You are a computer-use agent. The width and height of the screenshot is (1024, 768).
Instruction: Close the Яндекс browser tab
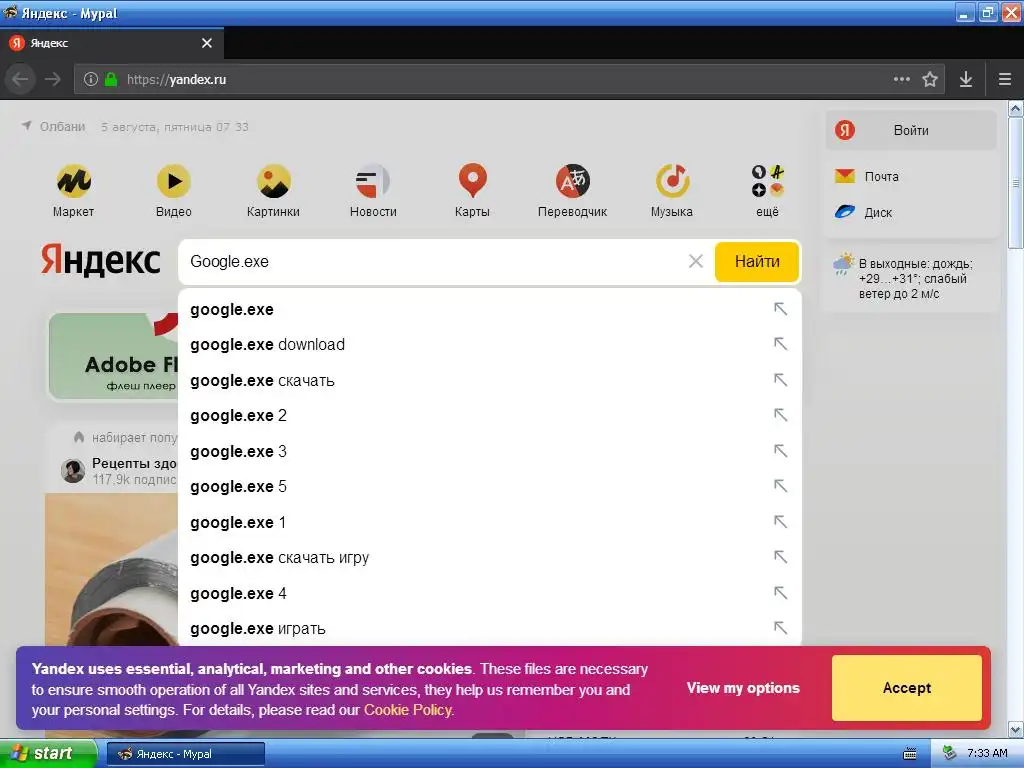(207, 43)
